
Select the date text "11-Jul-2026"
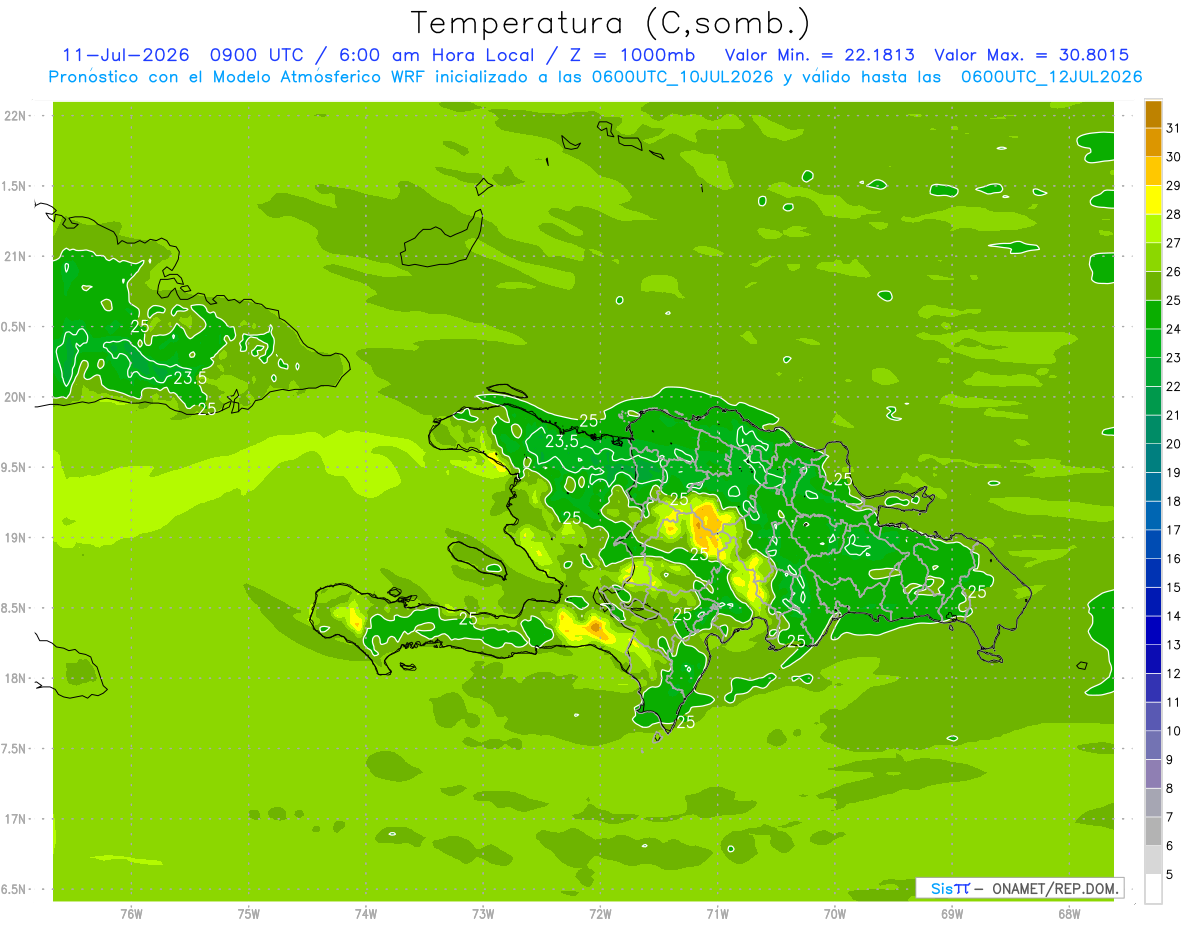pyautogui.click(x=125, y=55)
